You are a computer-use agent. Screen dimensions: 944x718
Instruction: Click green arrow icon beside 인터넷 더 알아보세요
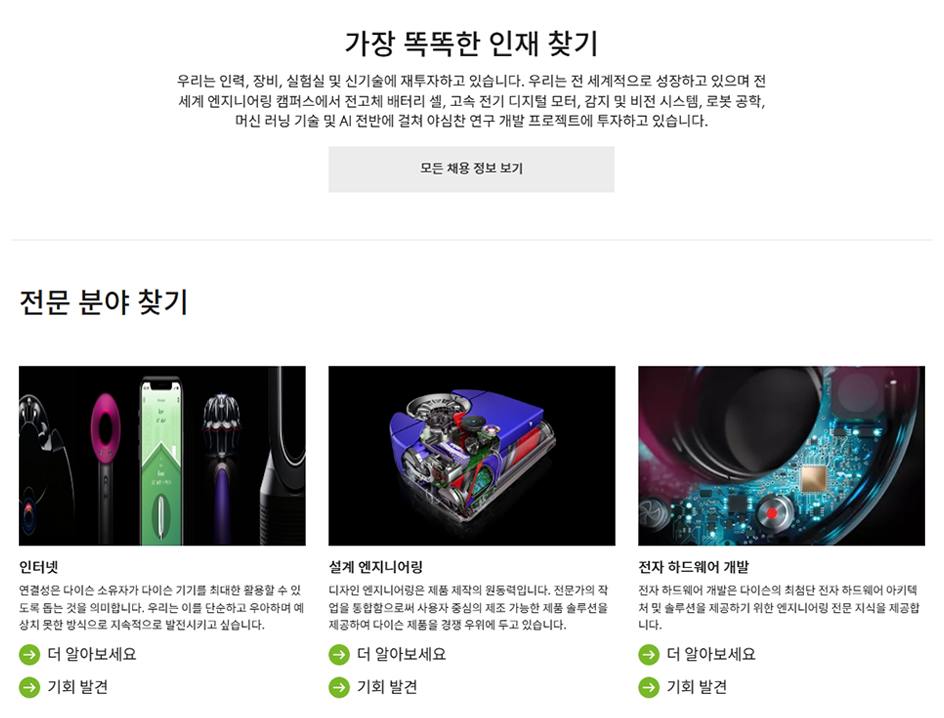click(x=30, y=654)
